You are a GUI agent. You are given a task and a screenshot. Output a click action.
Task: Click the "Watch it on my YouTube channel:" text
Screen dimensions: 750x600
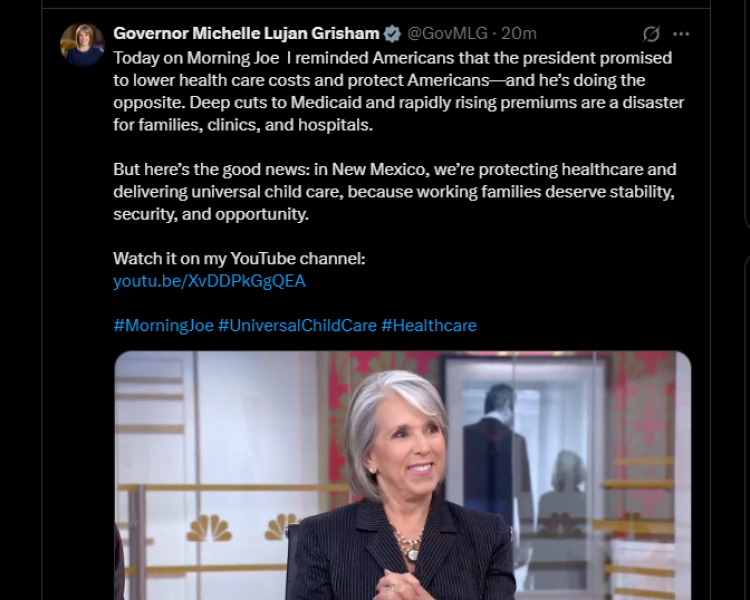(239, 259)
